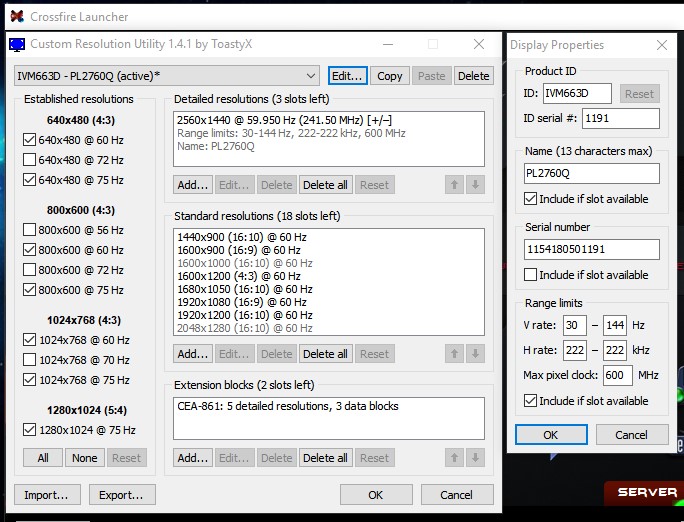This screenshot has height=522, width=684.
Task: Toggle 800x600 @ 60 Hz checkbox
Action: tap(29, 250)
